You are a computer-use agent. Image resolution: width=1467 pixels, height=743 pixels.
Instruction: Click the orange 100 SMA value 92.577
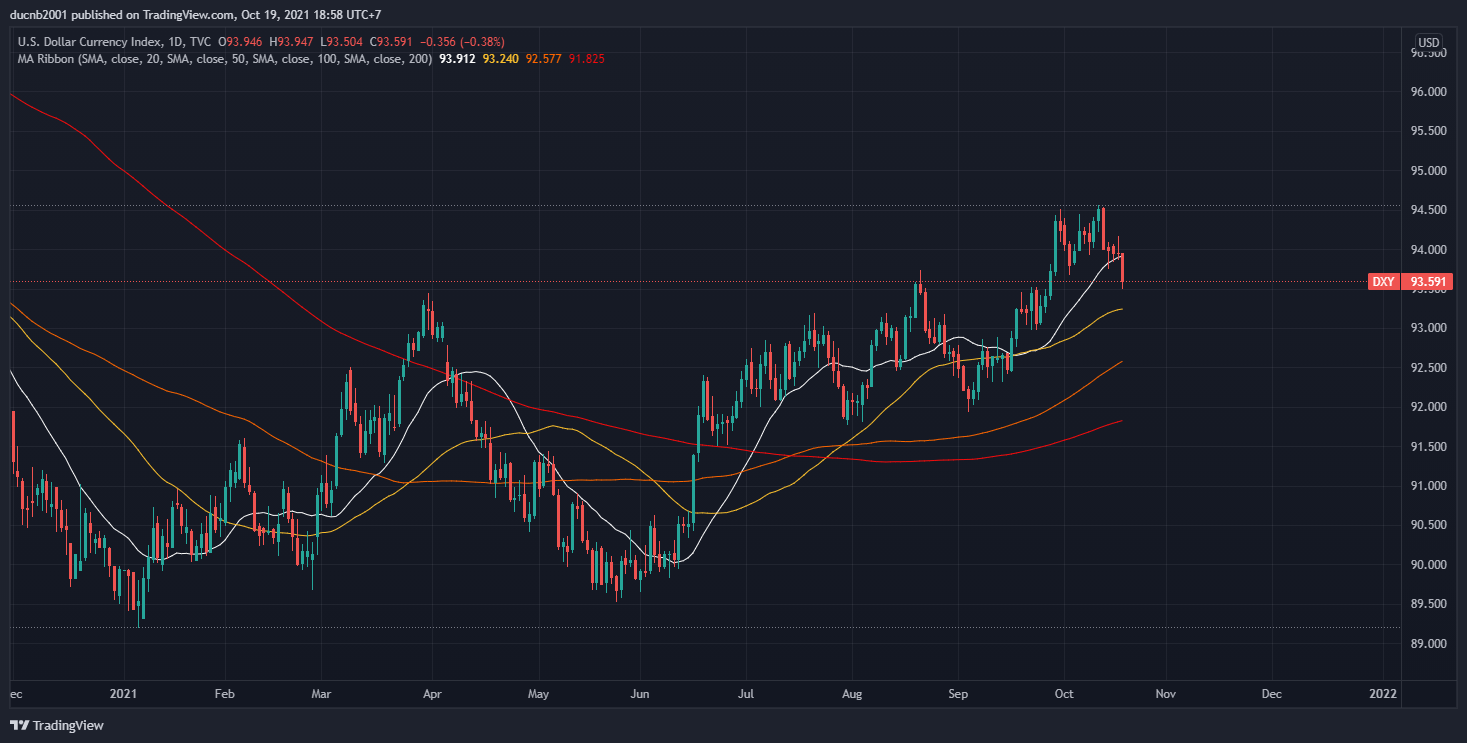543,60
